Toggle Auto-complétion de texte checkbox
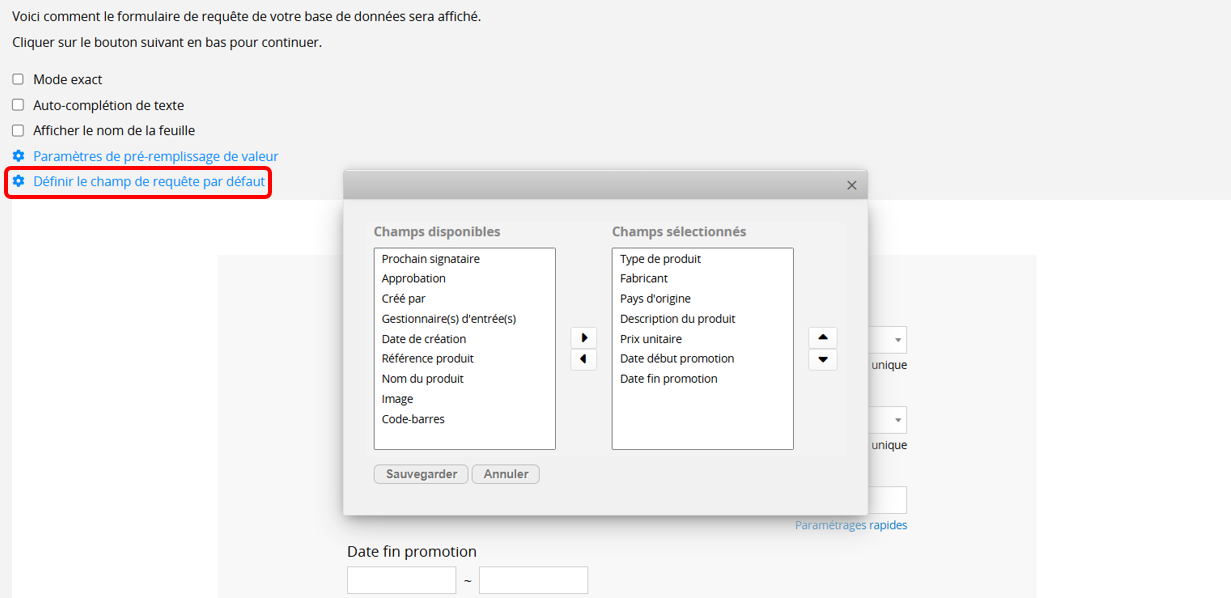 [18, 105]
